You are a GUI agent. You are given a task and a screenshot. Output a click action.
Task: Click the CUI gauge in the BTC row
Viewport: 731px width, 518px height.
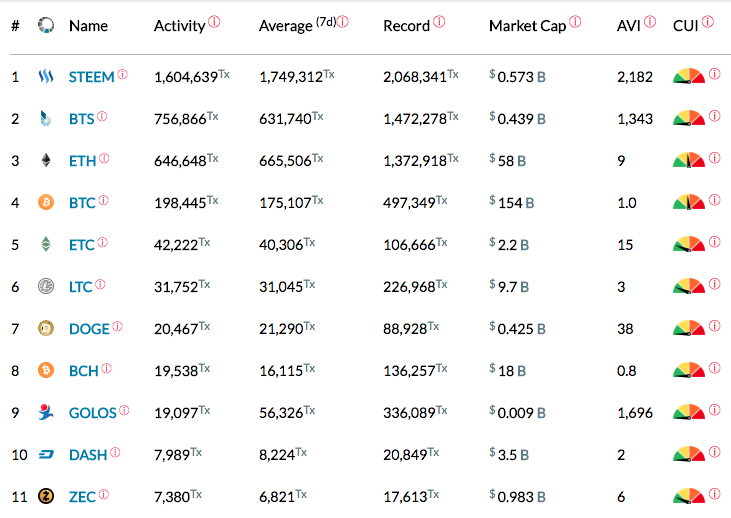[689, 202]
